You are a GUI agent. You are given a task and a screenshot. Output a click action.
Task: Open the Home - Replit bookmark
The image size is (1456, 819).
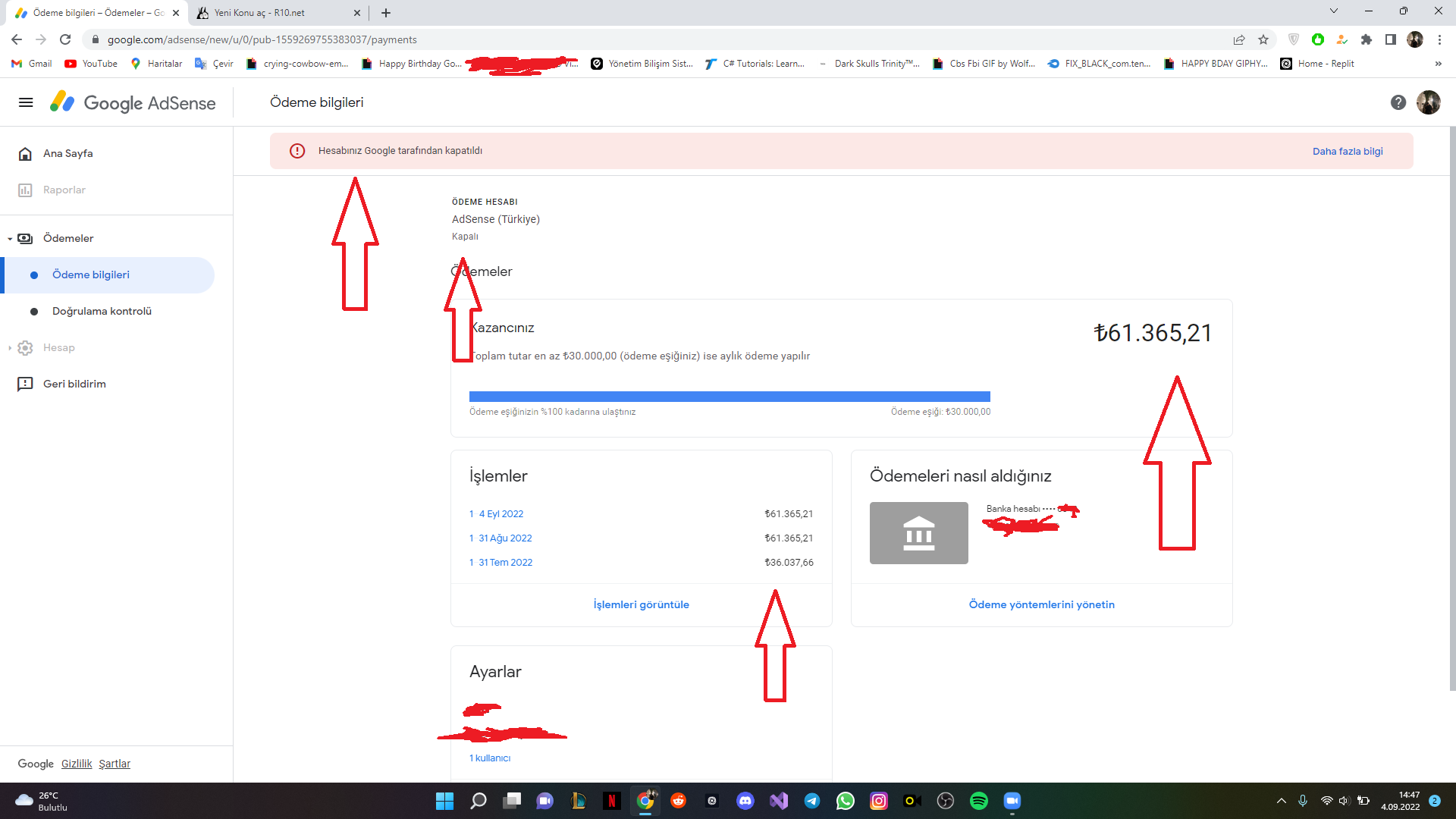click(x=1317, y=64)
